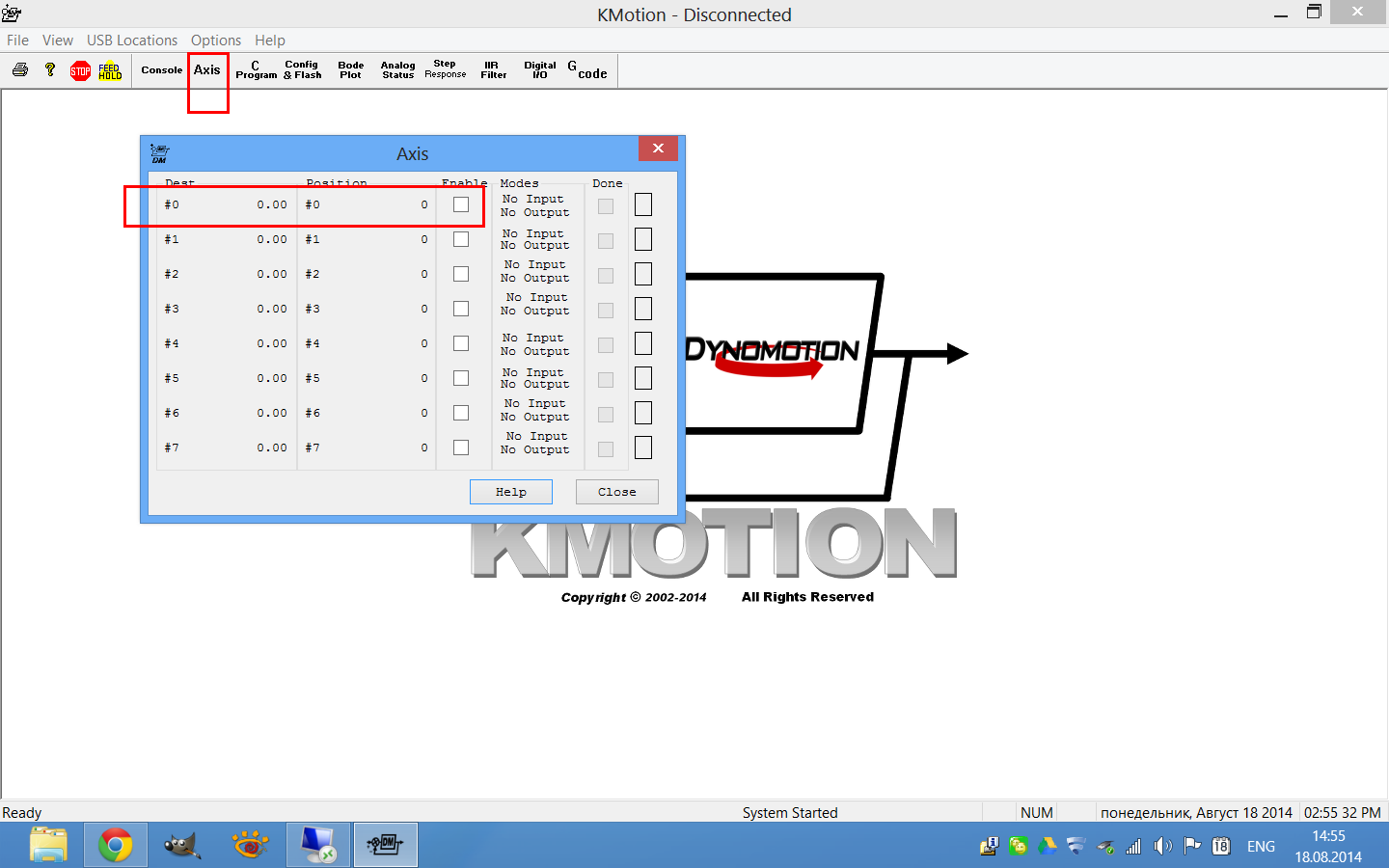The image size is (1389, 868).
Task: Click the Dest value 0.00 for axis #3
Action: (x=272, y=309)
